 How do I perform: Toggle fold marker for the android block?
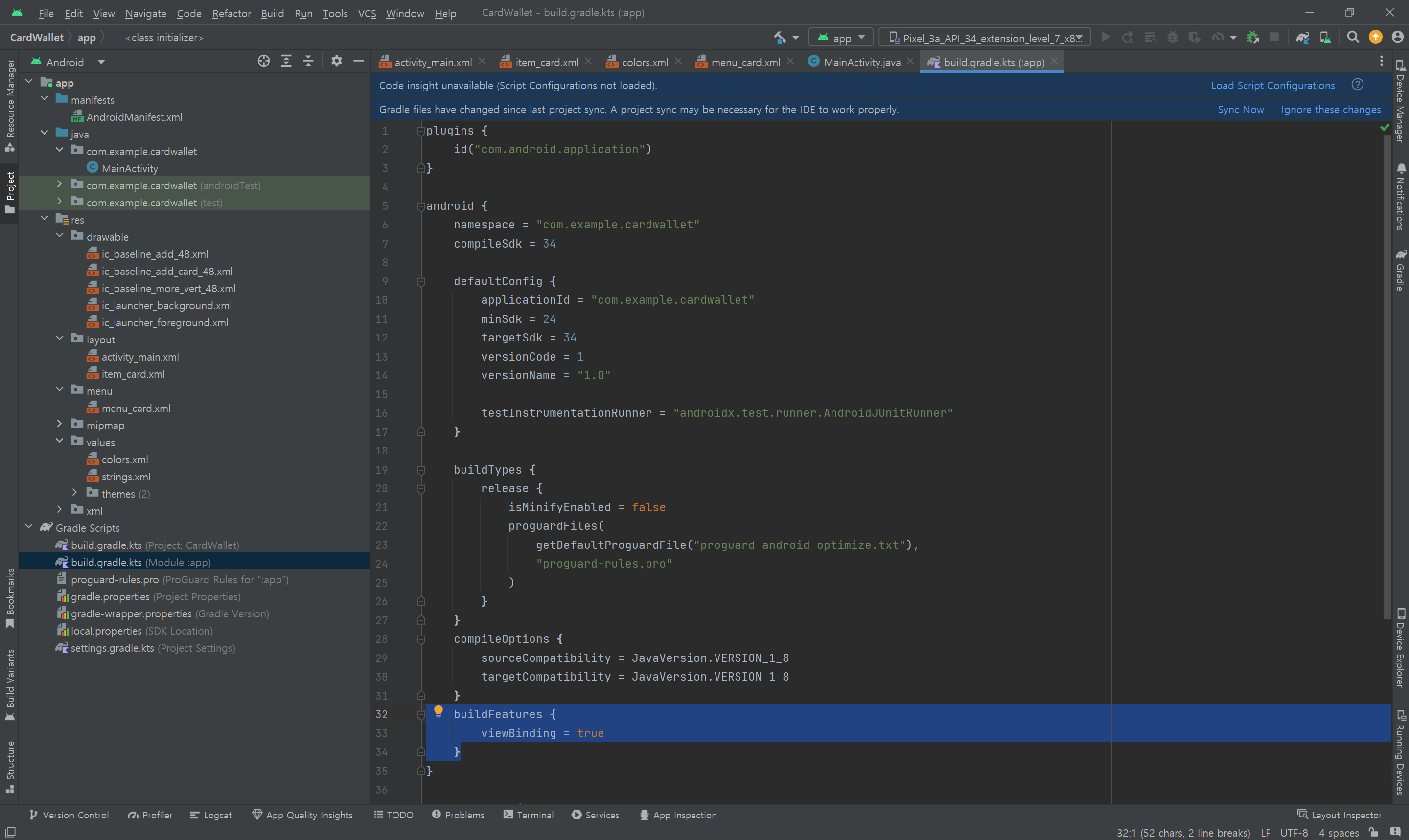click(420, 206)
